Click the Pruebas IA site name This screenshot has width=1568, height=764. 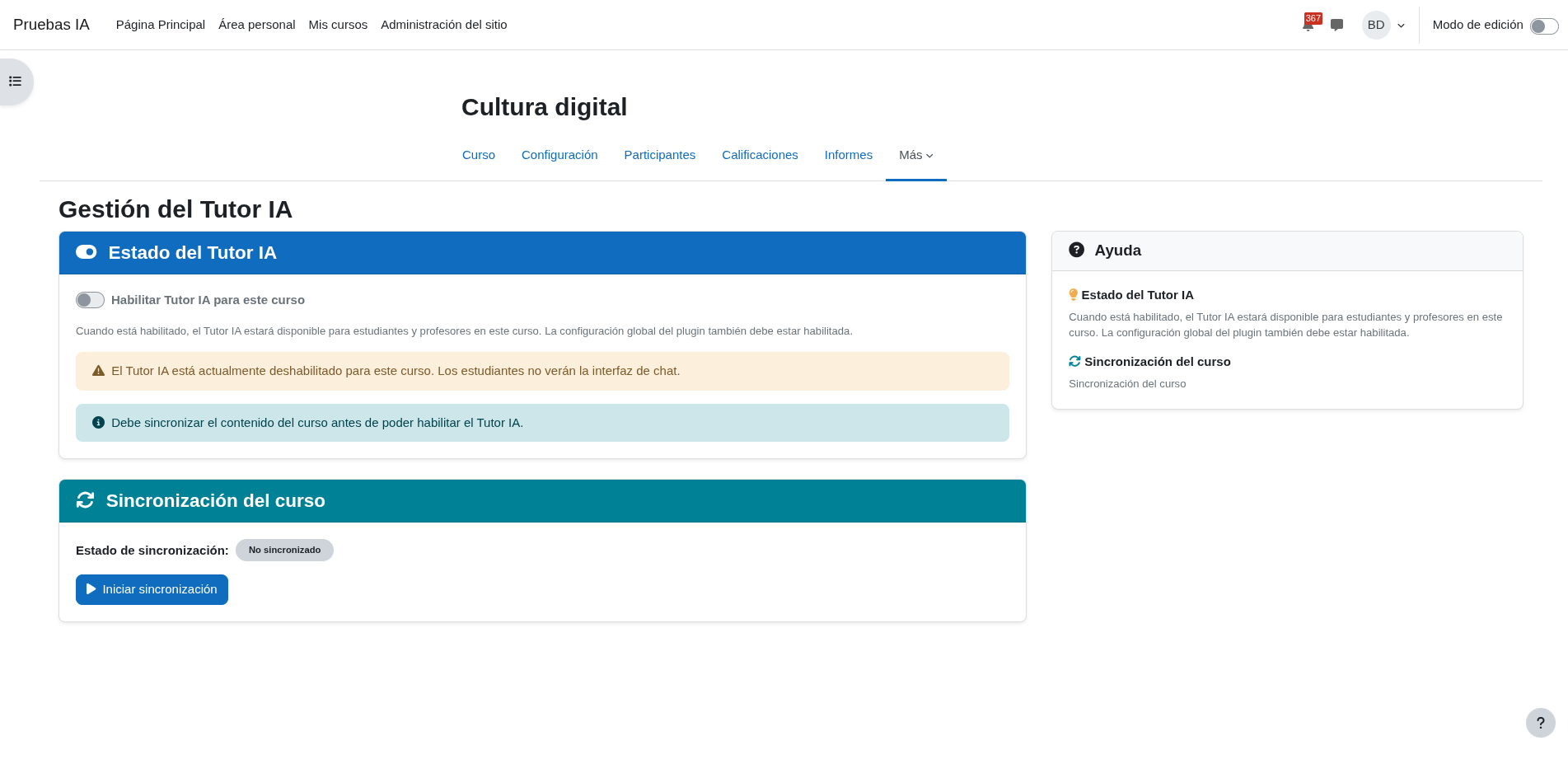[x=51, y=25]
